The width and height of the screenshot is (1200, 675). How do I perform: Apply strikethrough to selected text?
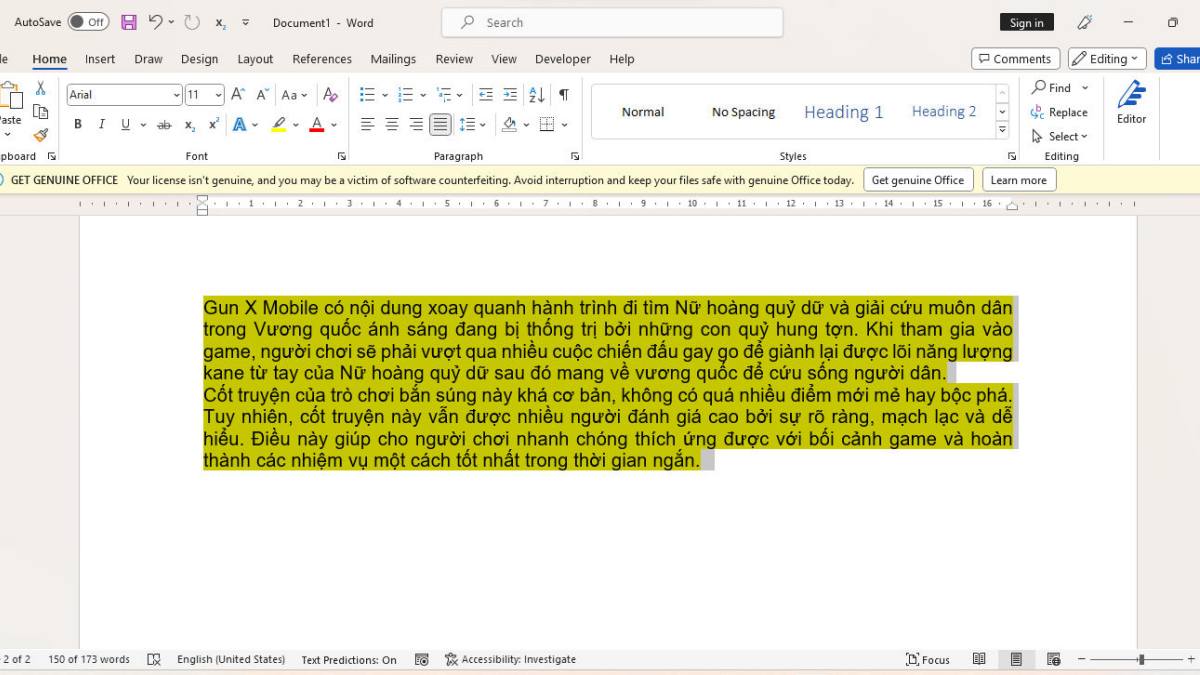164,125
